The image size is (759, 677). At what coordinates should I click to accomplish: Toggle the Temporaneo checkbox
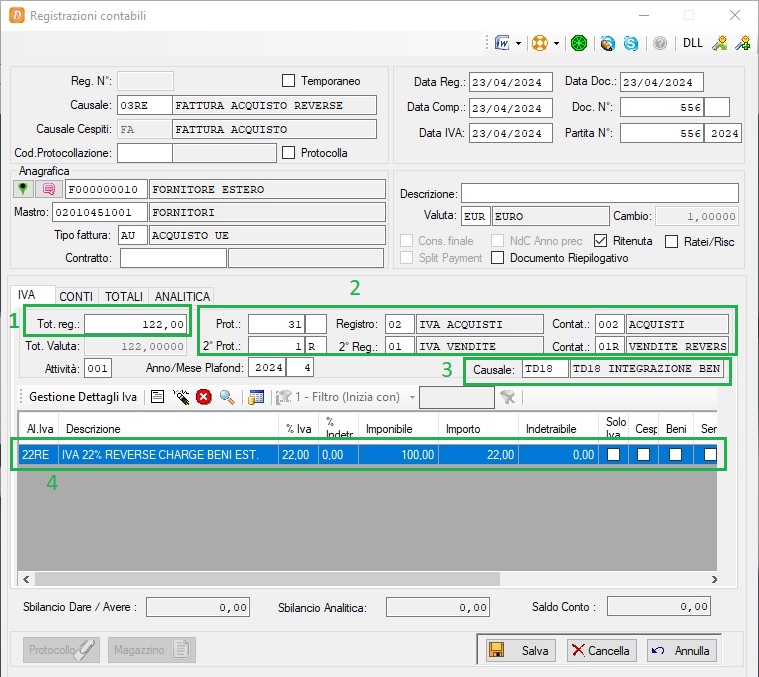click(288, 80)
